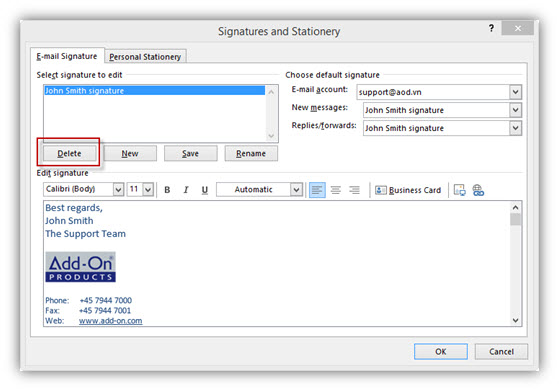Select John Smith signature in the list
Viewport: 559px width, 391px height.
point(154,91)
